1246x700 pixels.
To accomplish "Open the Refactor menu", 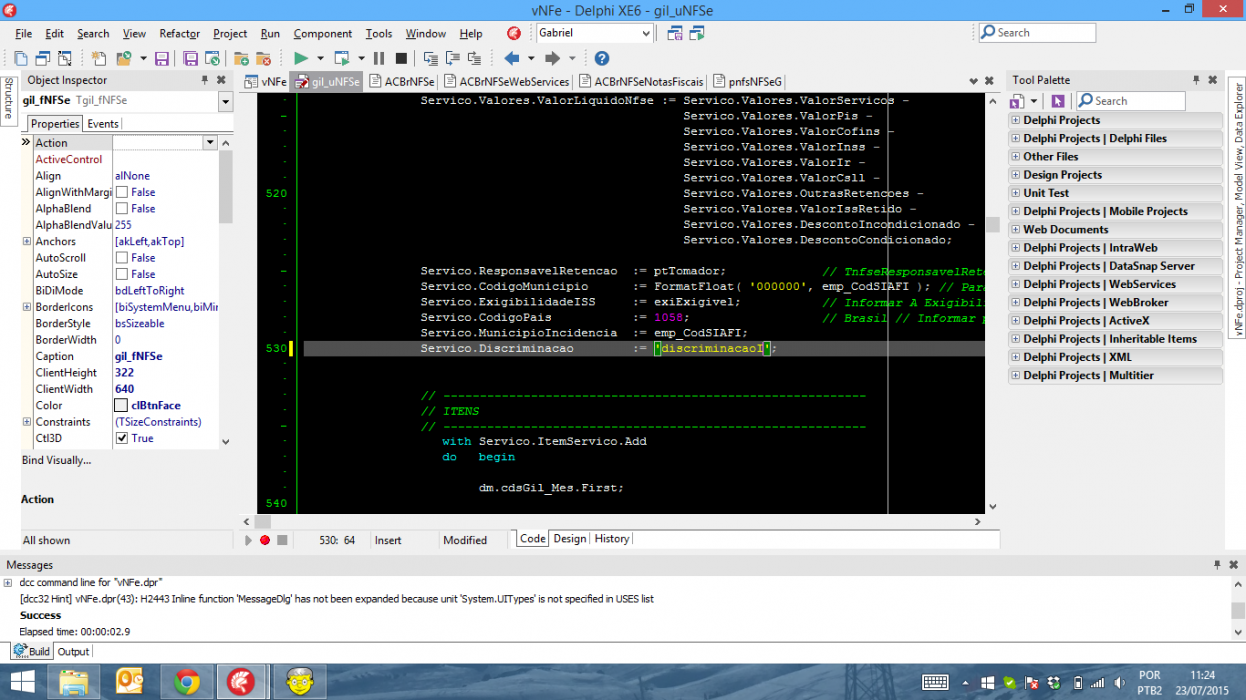I will pos(180,33).
